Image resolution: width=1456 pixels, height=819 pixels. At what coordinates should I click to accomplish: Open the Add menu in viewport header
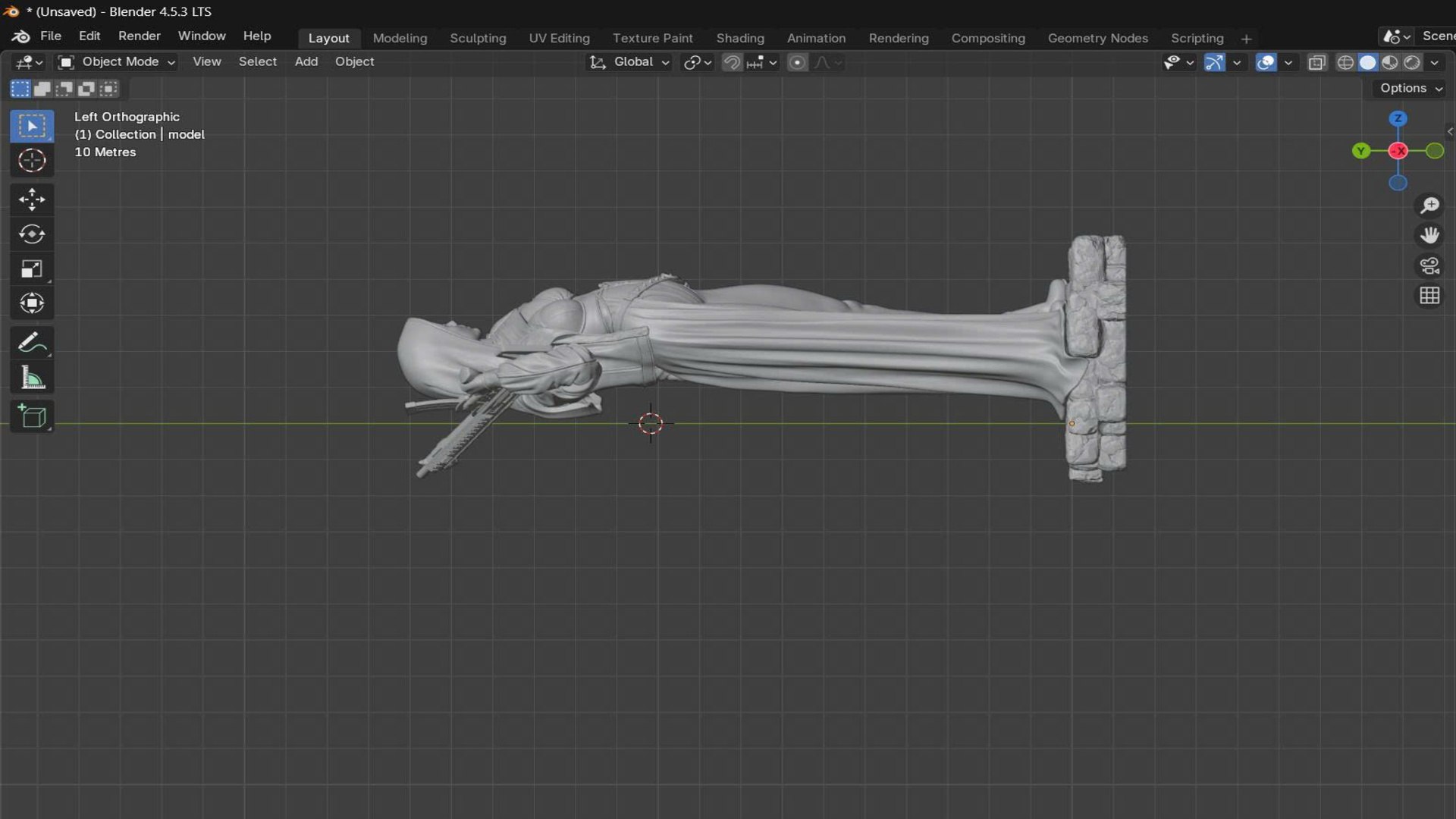[x=306, y=62]
